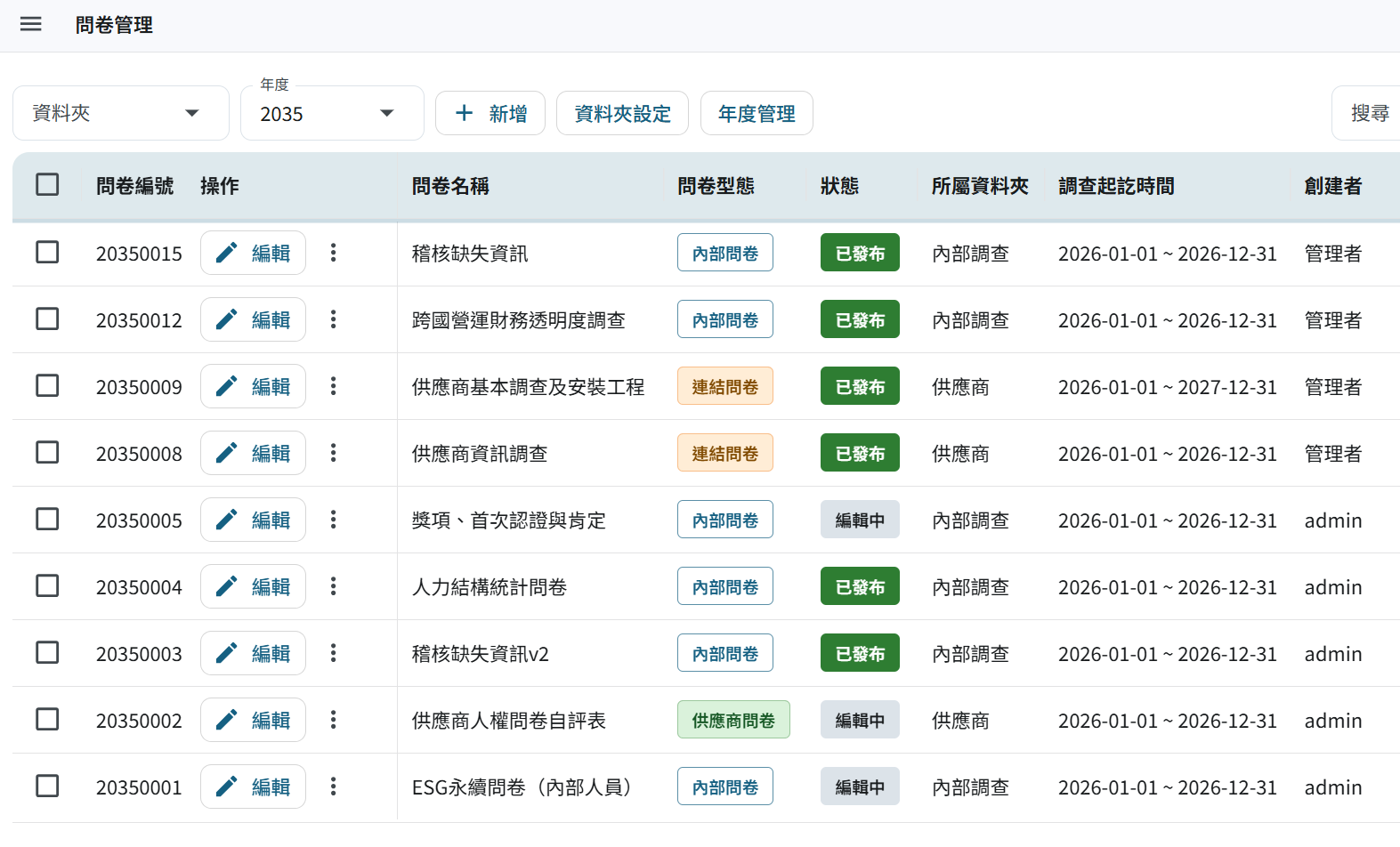Edit questionnaire 20350009 via 編輯 button
The image size is (1400, 847).
[x=253, y=386]
